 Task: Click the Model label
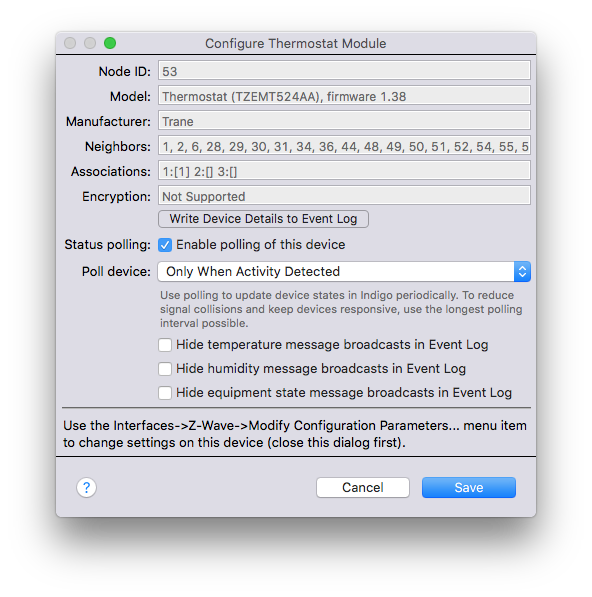pos(130,97)
